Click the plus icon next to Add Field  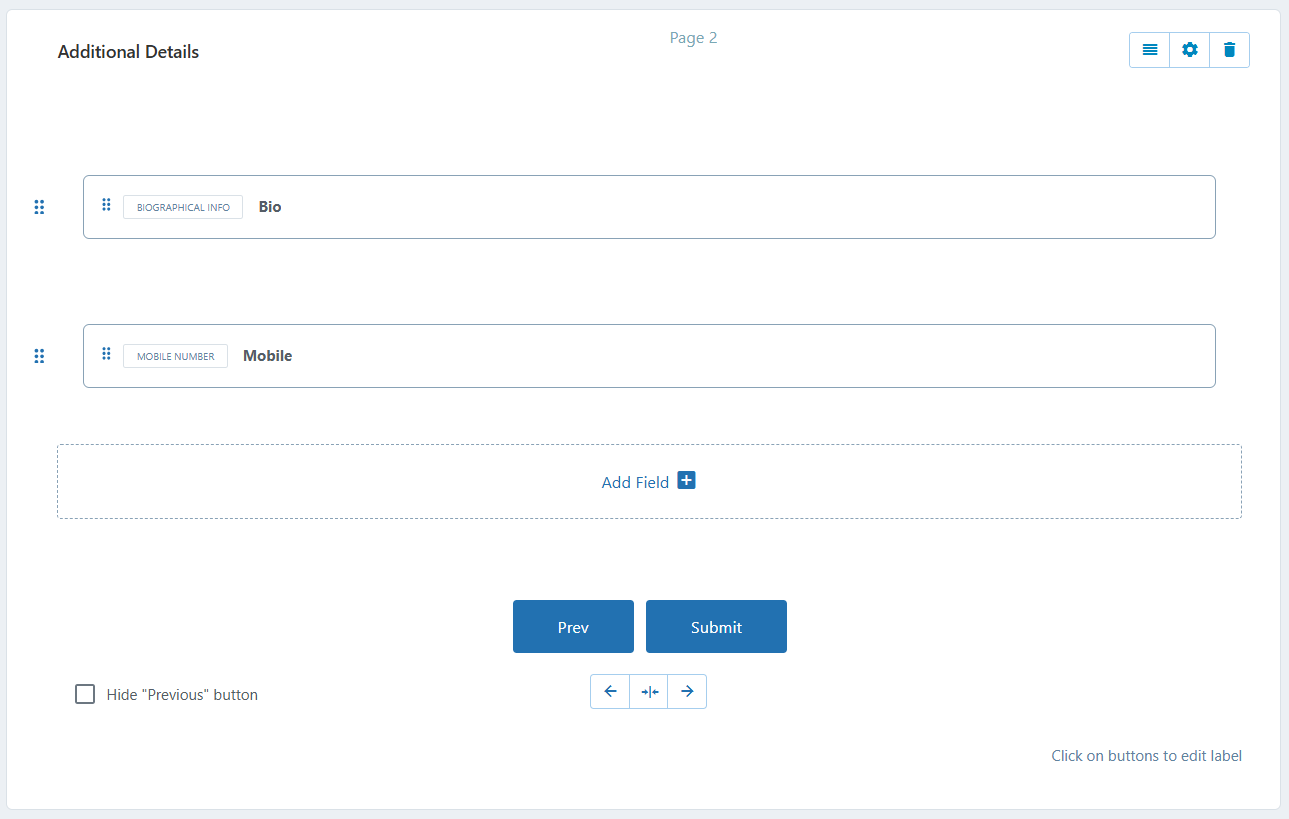686,481
